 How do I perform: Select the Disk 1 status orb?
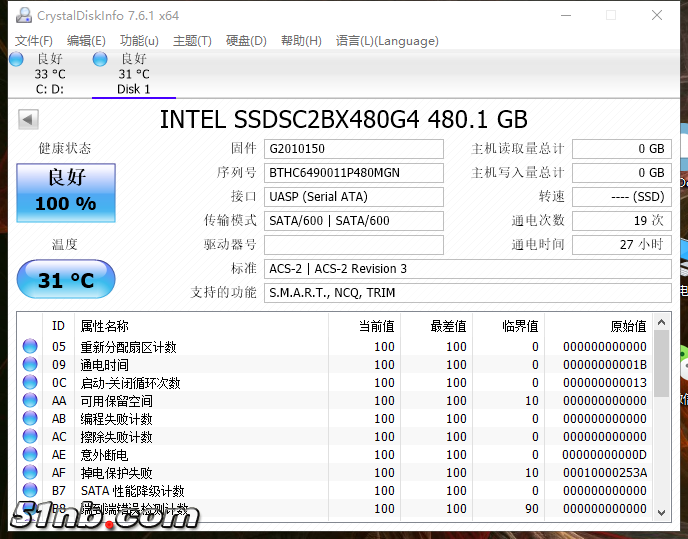(x=100, y=60)
